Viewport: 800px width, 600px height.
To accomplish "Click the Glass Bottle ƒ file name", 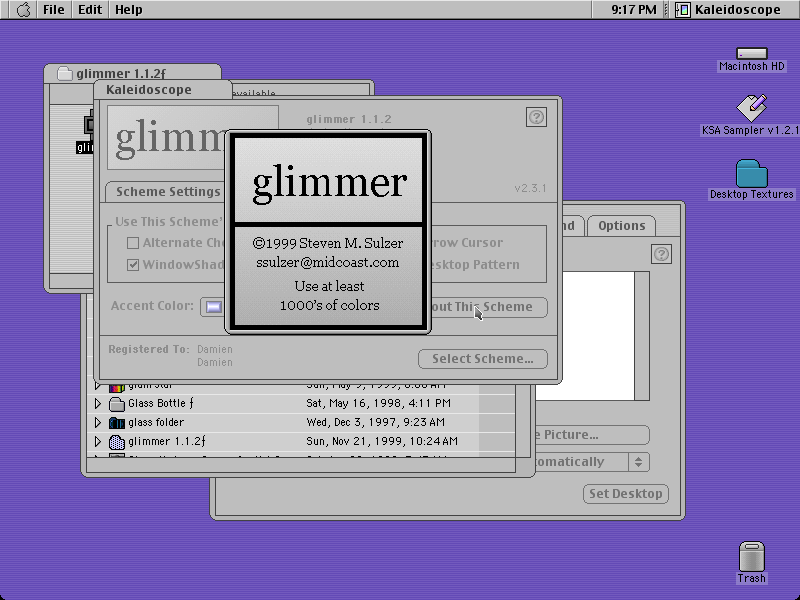I will pos(161,403).
